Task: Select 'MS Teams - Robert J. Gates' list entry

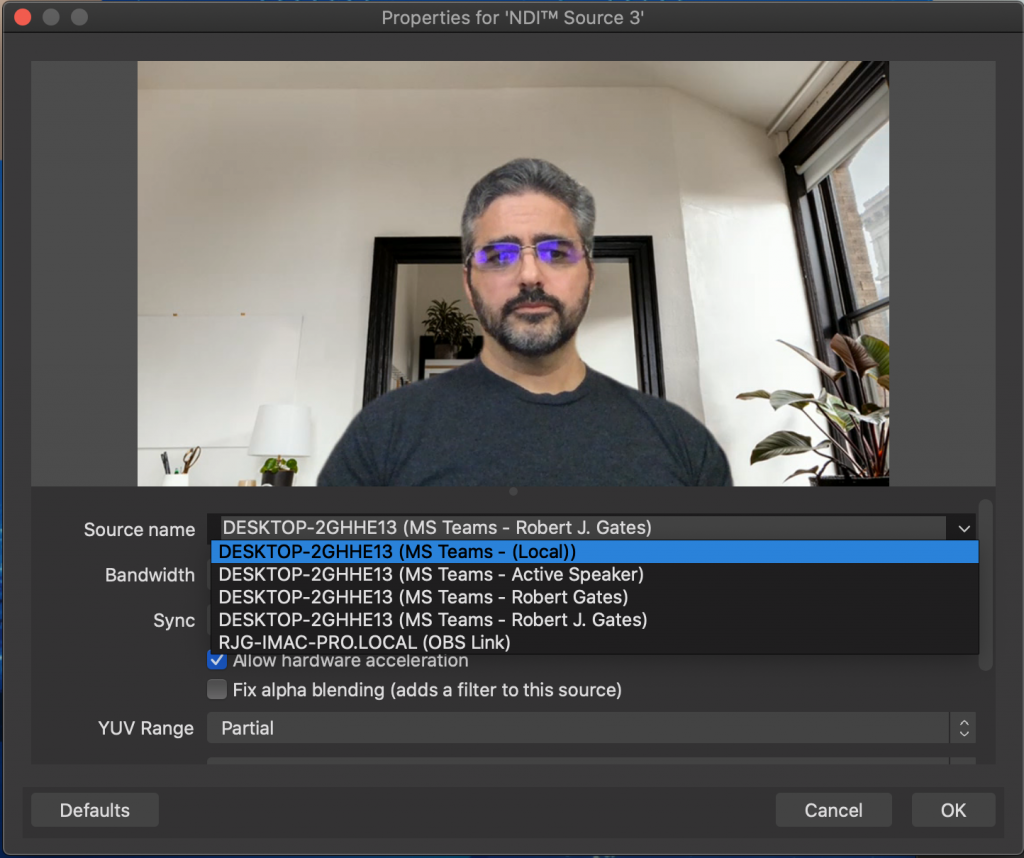Action: pyautogui.click(x=594, y=620)
